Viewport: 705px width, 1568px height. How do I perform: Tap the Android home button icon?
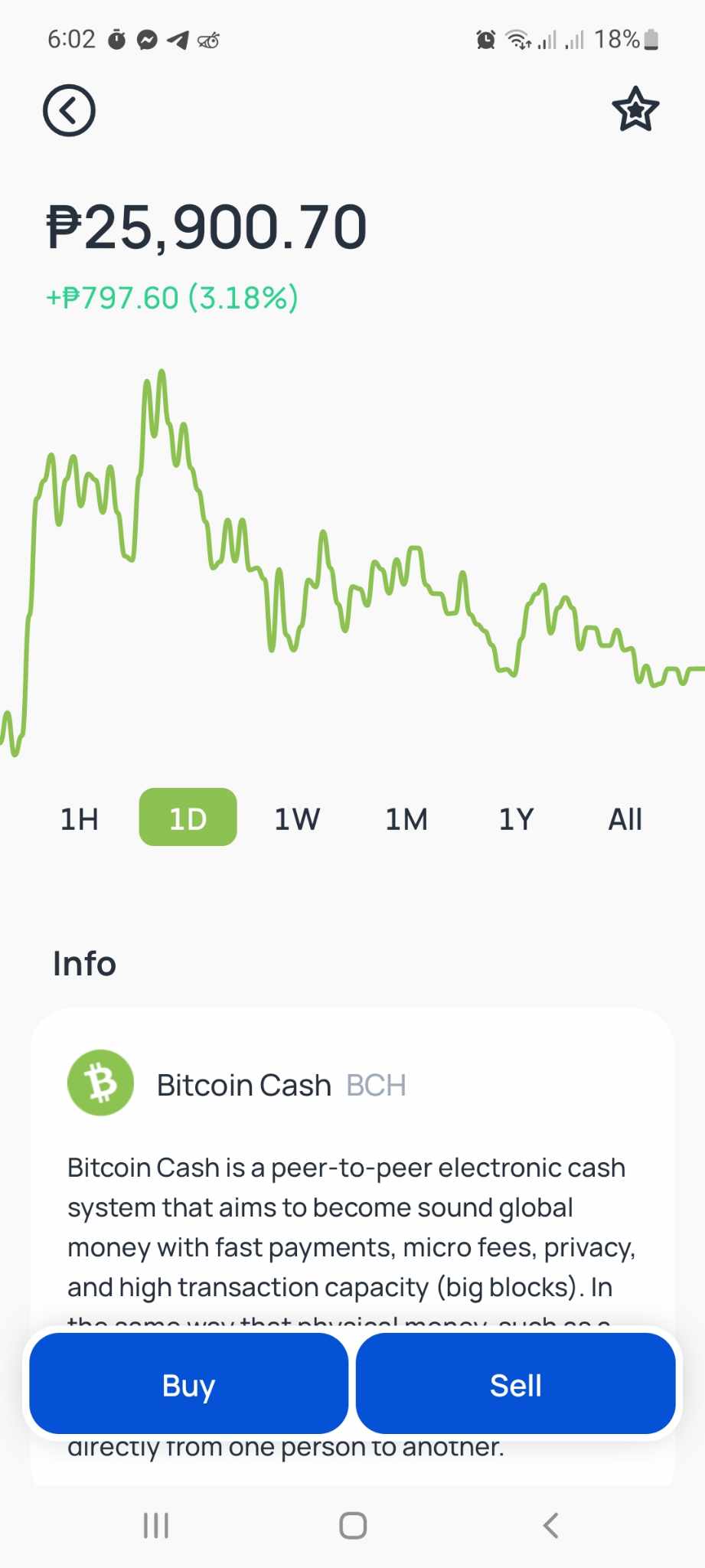click(353, 1525)
